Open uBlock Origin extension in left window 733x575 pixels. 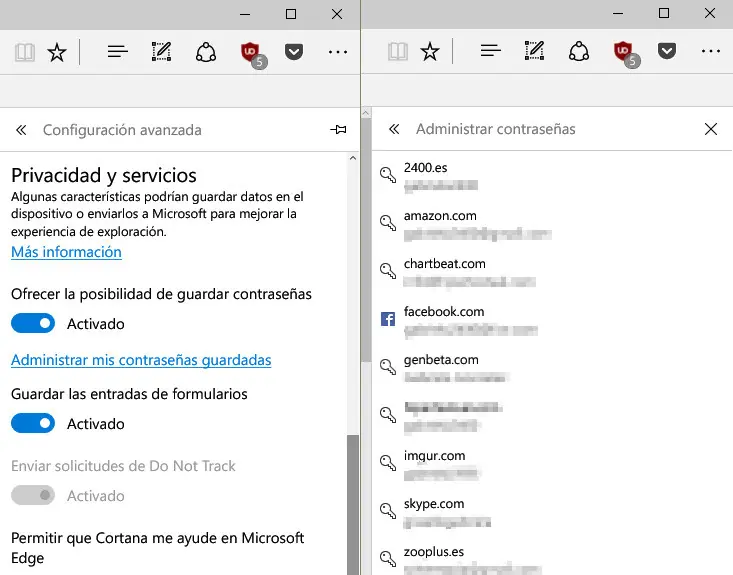coord(253,55)
